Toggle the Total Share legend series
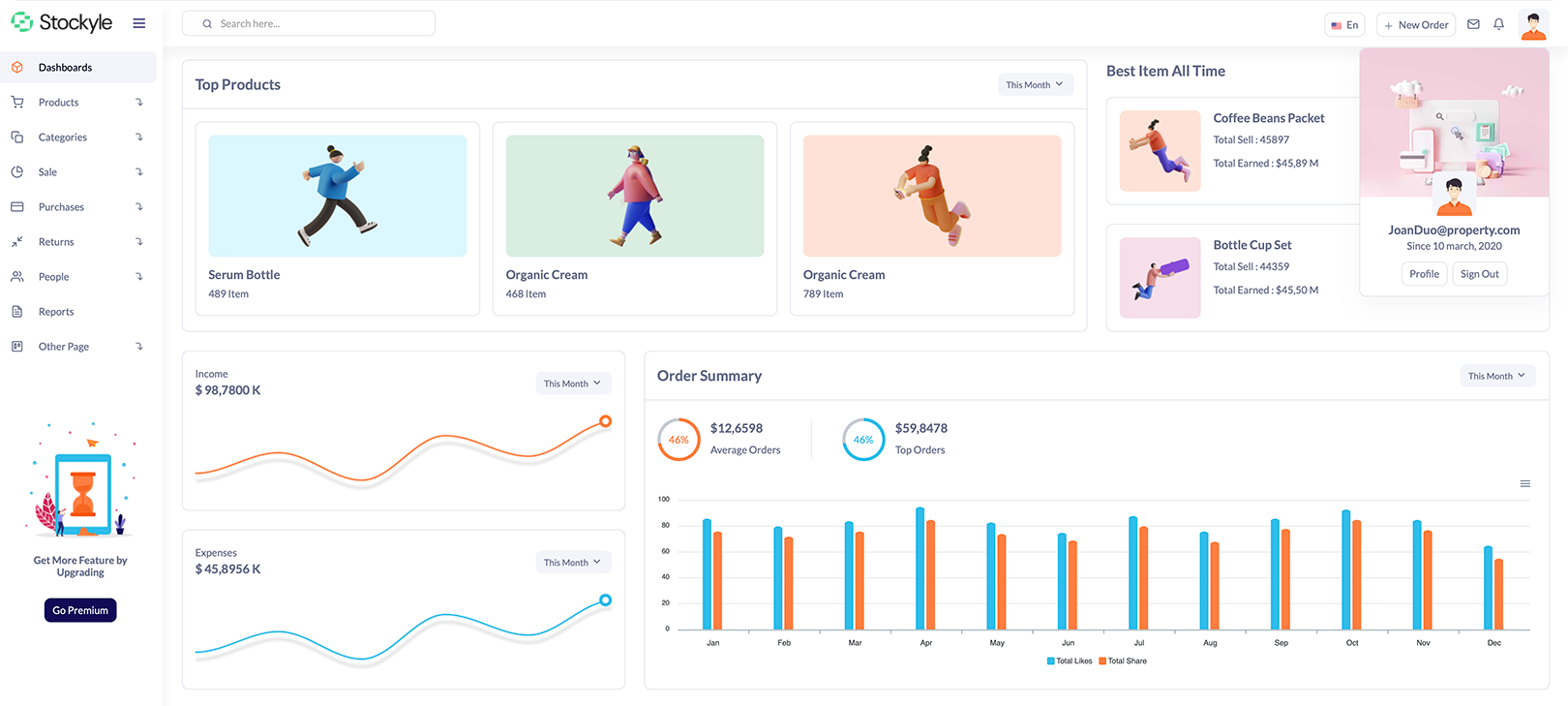Image resolution: width=1568 pixels, height=706 pixels. click(1123, 661)
